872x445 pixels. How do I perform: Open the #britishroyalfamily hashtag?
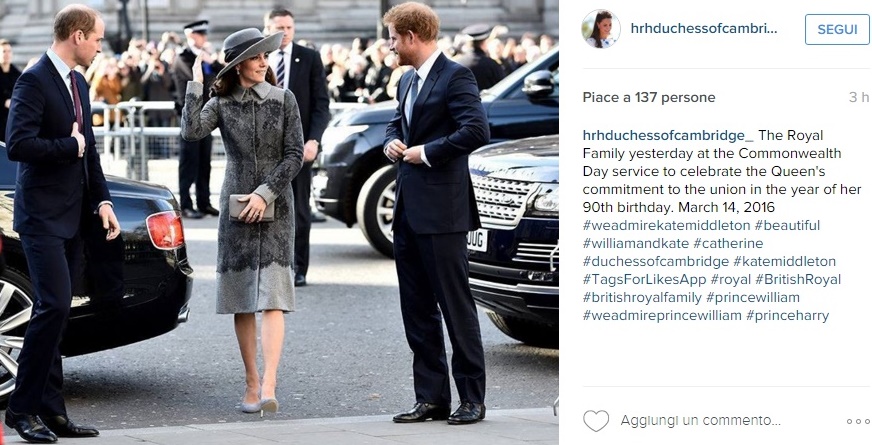point(642,298)
